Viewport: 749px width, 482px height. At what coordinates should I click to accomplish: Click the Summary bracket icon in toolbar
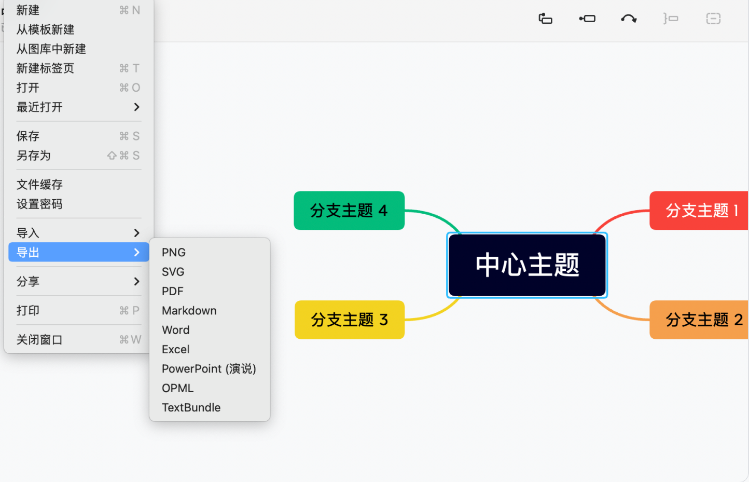coord(670,19)
